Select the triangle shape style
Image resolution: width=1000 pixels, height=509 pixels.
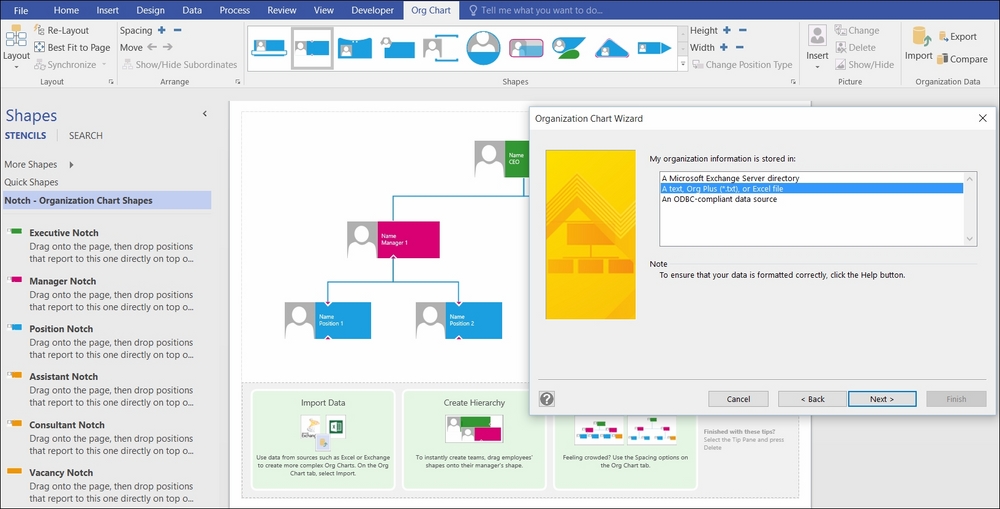point(612,48)
